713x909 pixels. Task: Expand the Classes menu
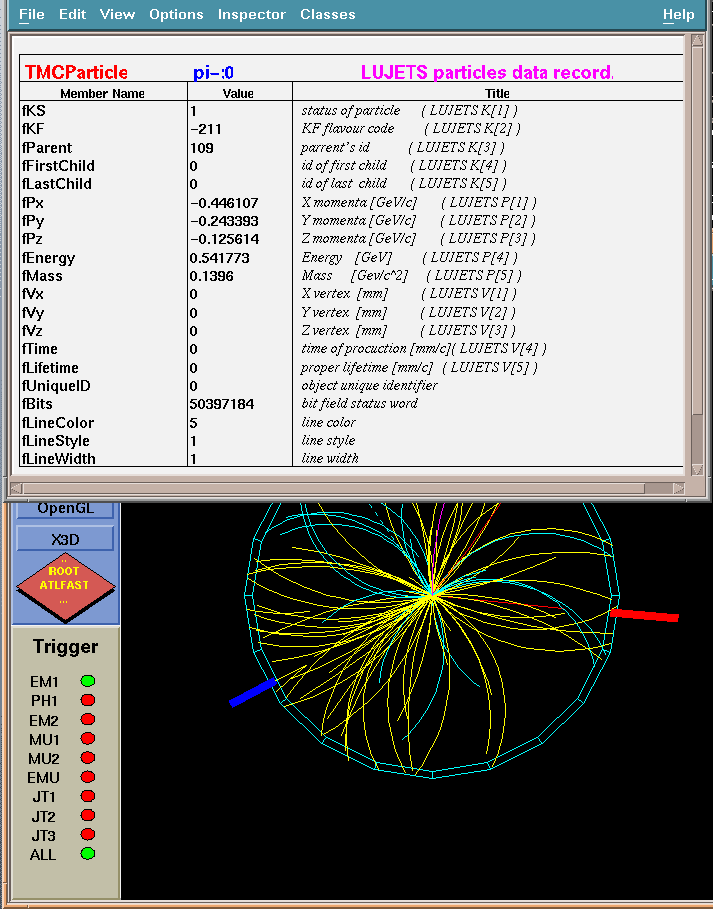coord(327,15)
